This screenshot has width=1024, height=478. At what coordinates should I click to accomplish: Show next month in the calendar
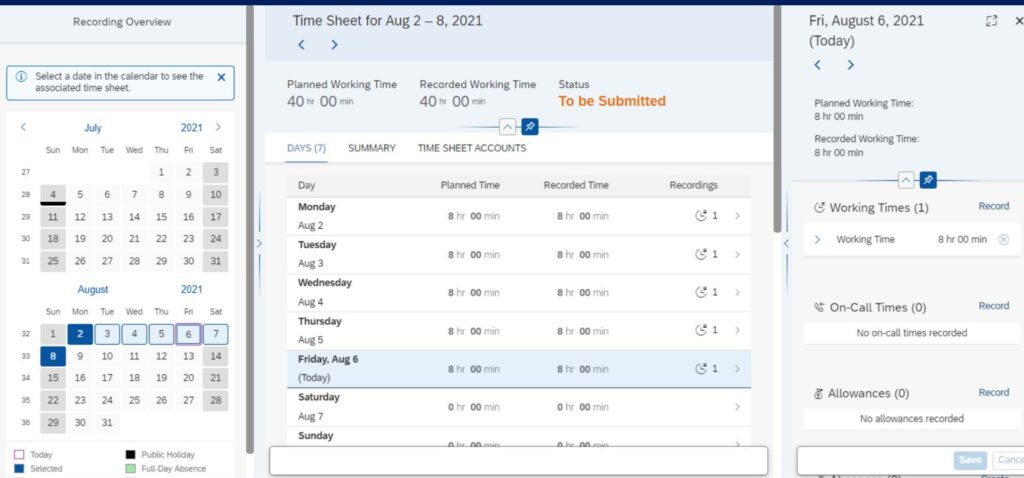click(218, 127)
